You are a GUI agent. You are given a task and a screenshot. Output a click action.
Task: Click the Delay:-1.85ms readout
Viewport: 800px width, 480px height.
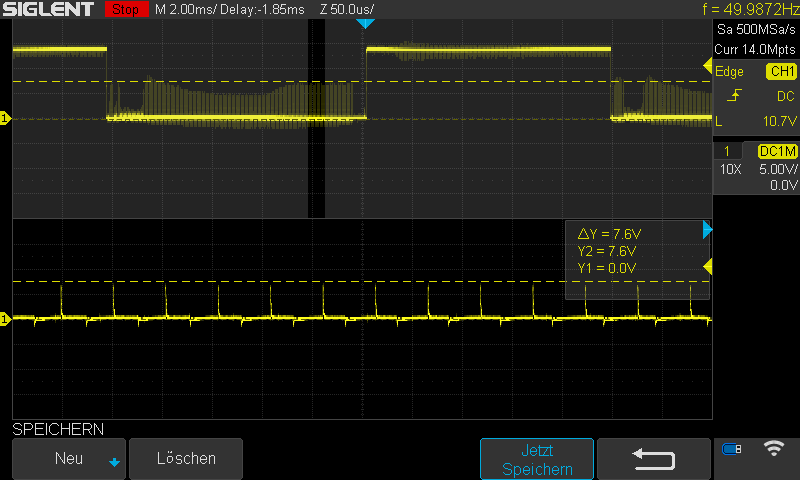263,9
